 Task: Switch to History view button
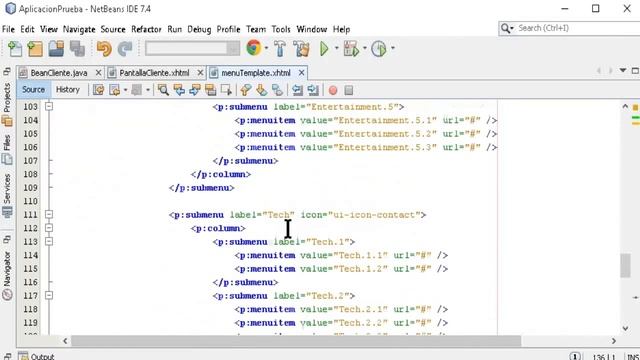pos(68,90)
